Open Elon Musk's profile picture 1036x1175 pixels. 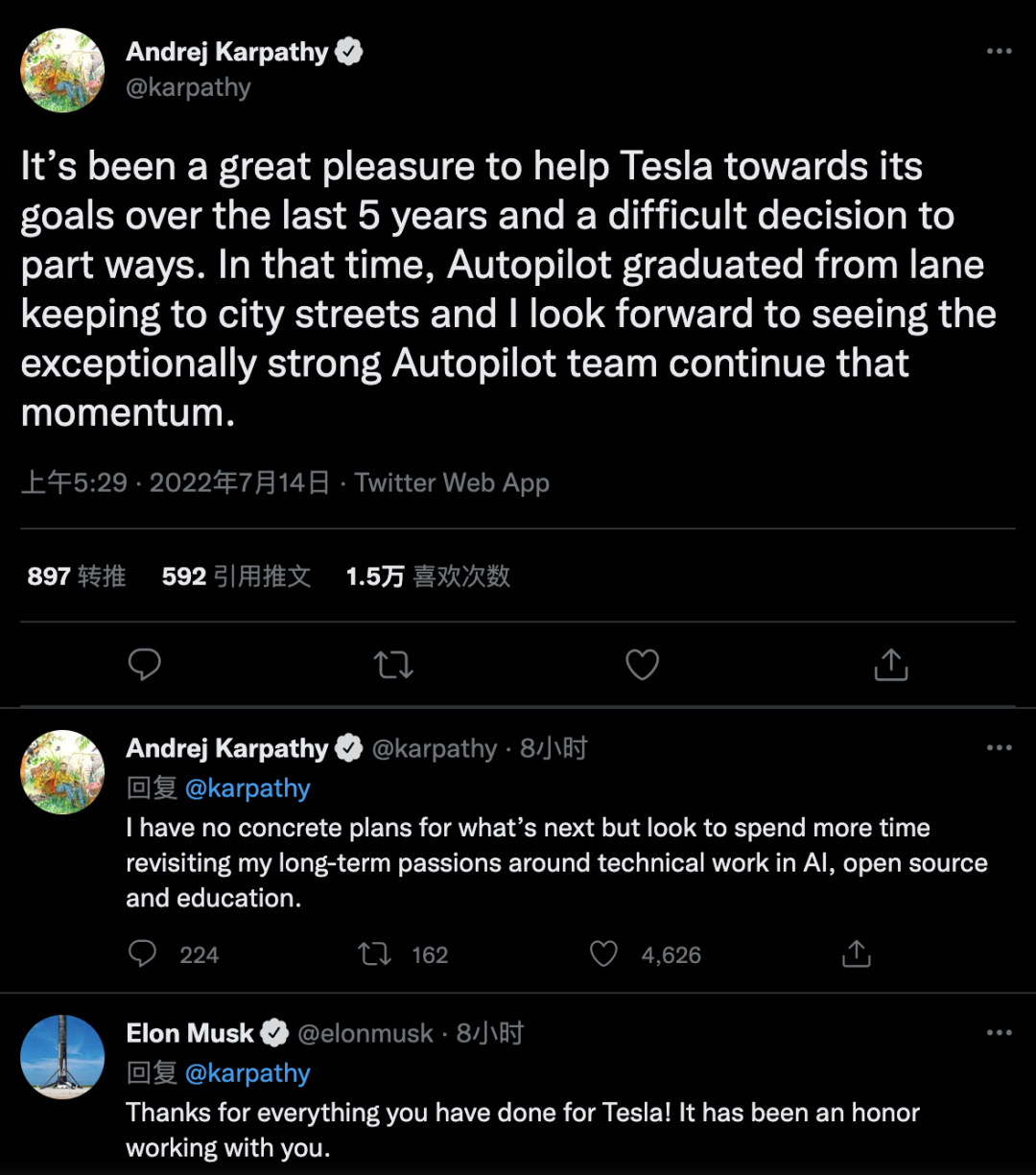point(62,1057)
